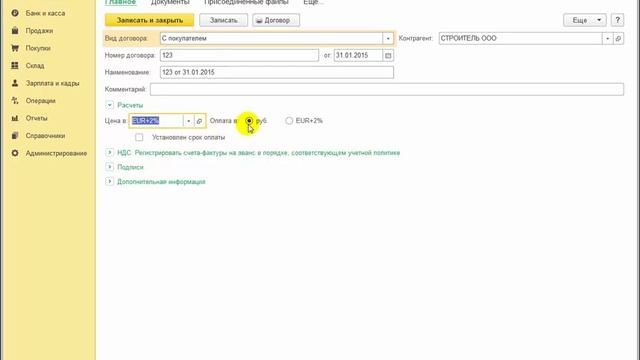Viewport: 640px width, 360px height.
Task: Click the help question mark button
Action: pyautogui.click(x=618, y=20)
